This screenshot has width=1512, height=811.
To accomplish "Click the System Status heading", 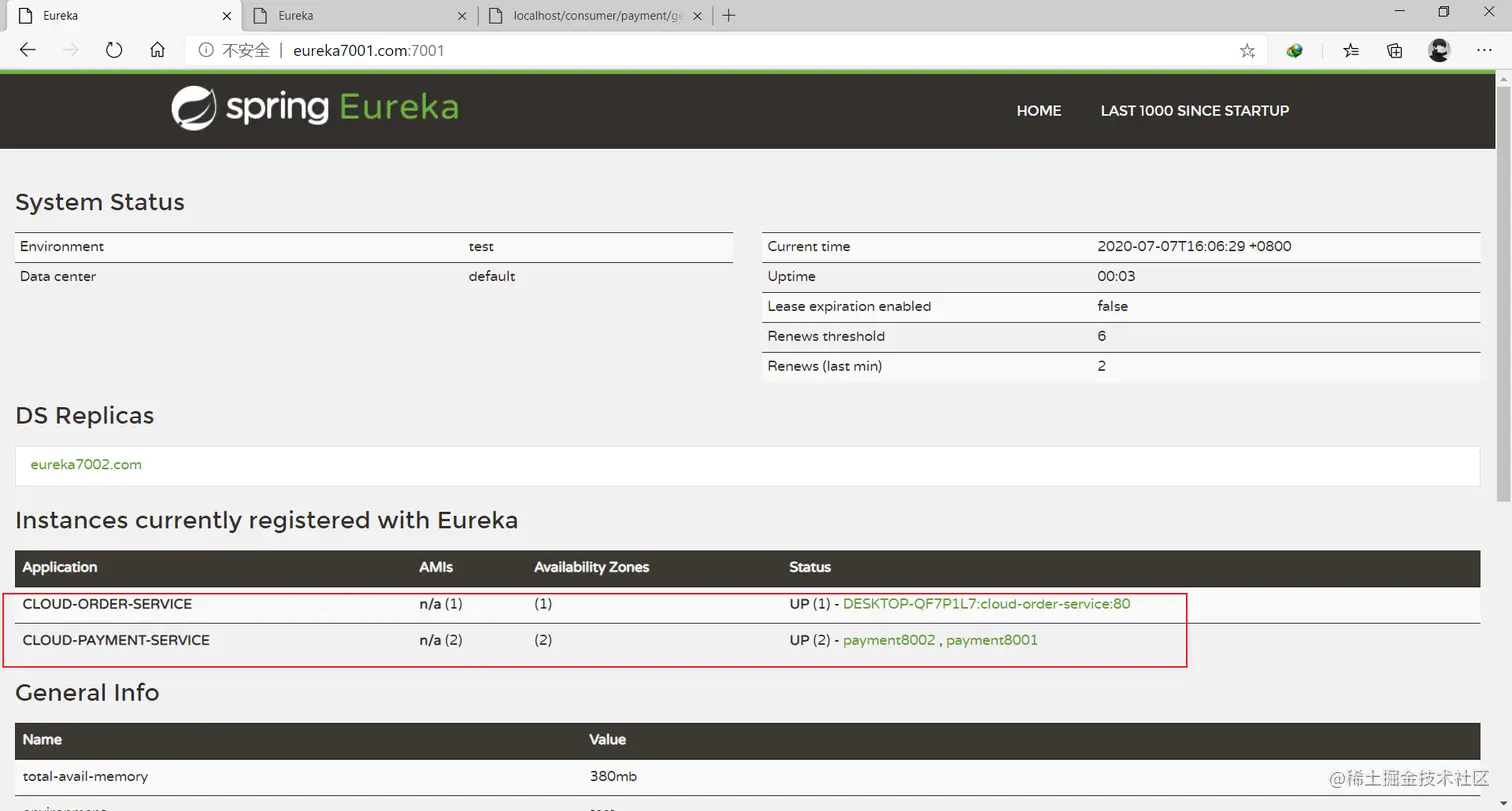I will 100,202.
